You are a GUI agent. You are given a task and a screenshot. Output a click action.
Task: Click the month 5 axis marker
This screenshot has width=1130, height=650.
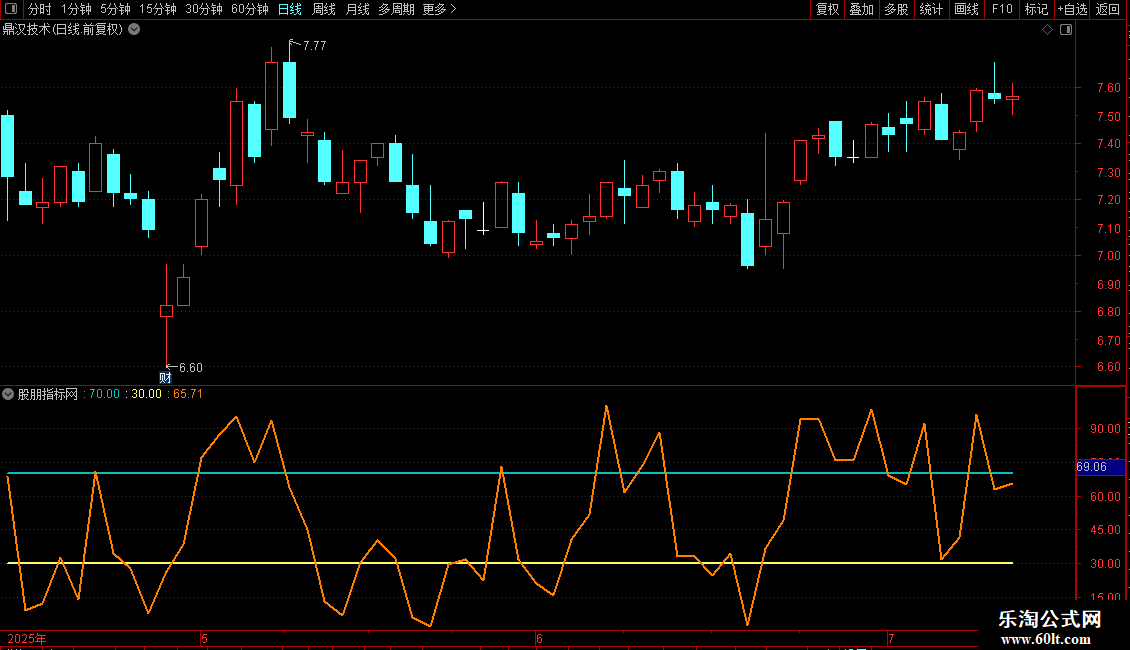point(205,639)
